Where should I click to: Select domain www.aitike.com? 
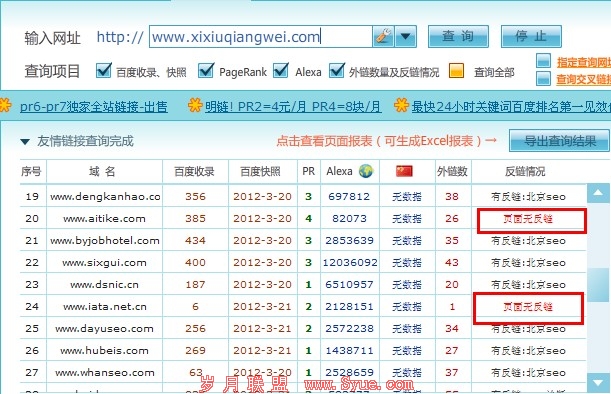point(104,219)
